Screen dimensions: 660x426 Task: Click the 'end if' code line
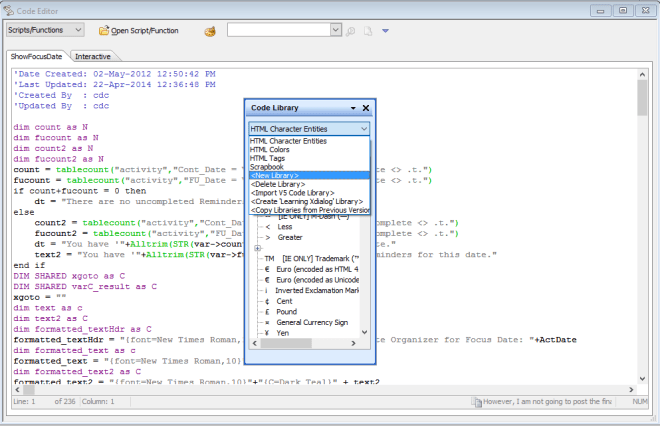(x=29, y=265)
